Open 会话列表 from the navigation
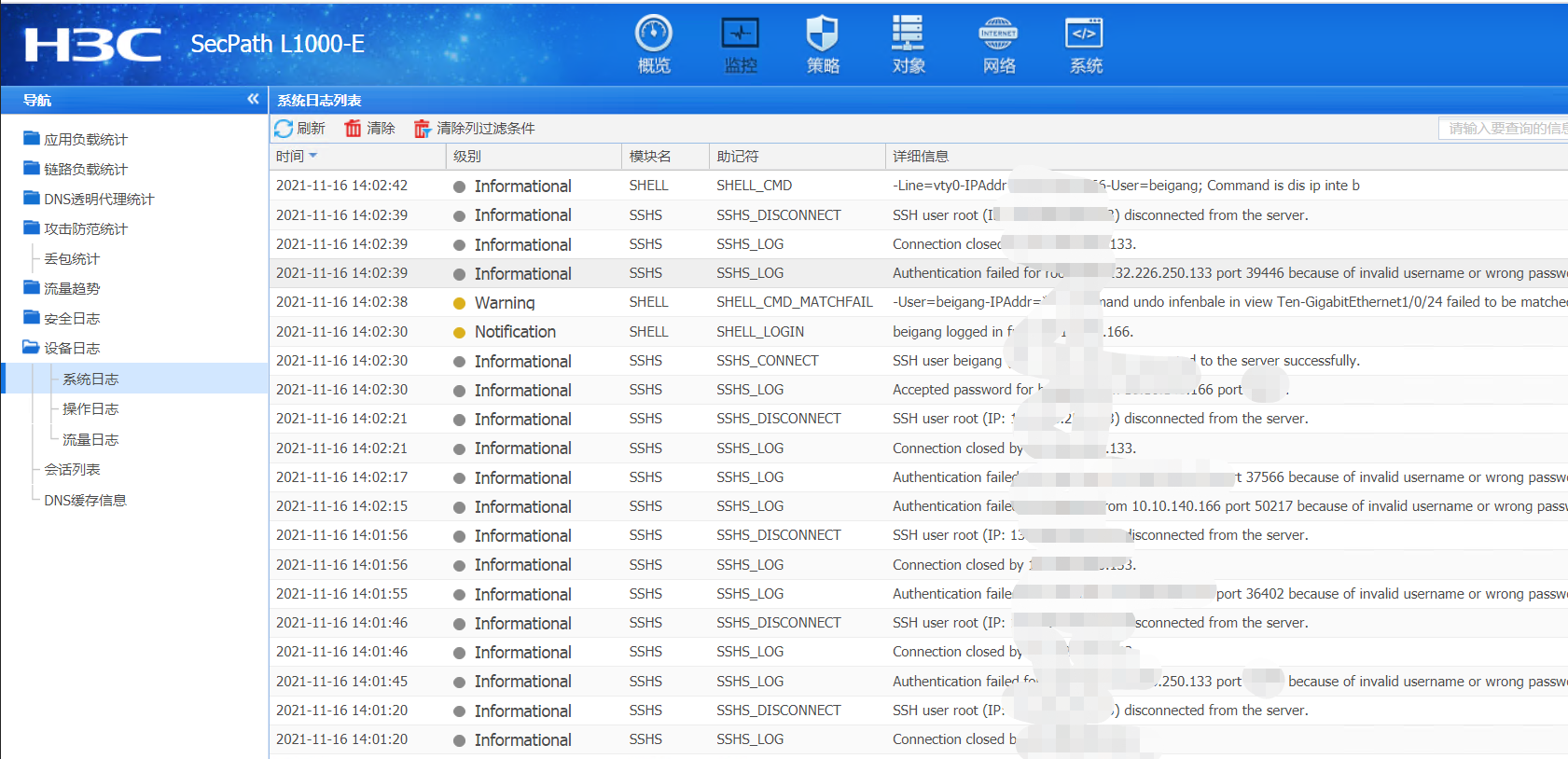Viewport: 1568px width, 759px height. (x=72, y=470)
